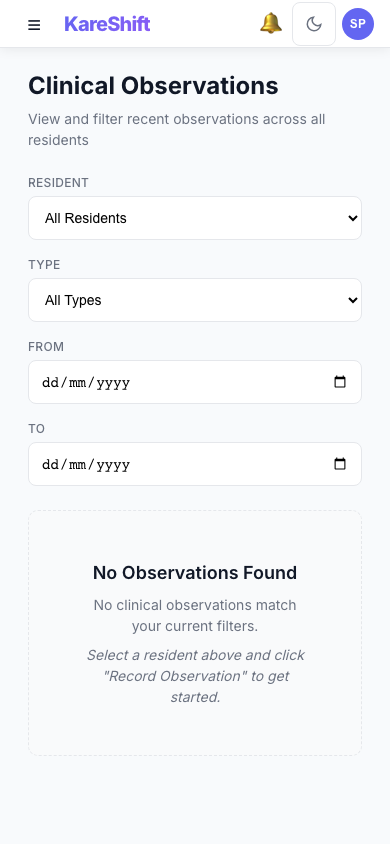The image size is (390, 844).
Task: Select the year segment of the To date
Action: point(114,465)
